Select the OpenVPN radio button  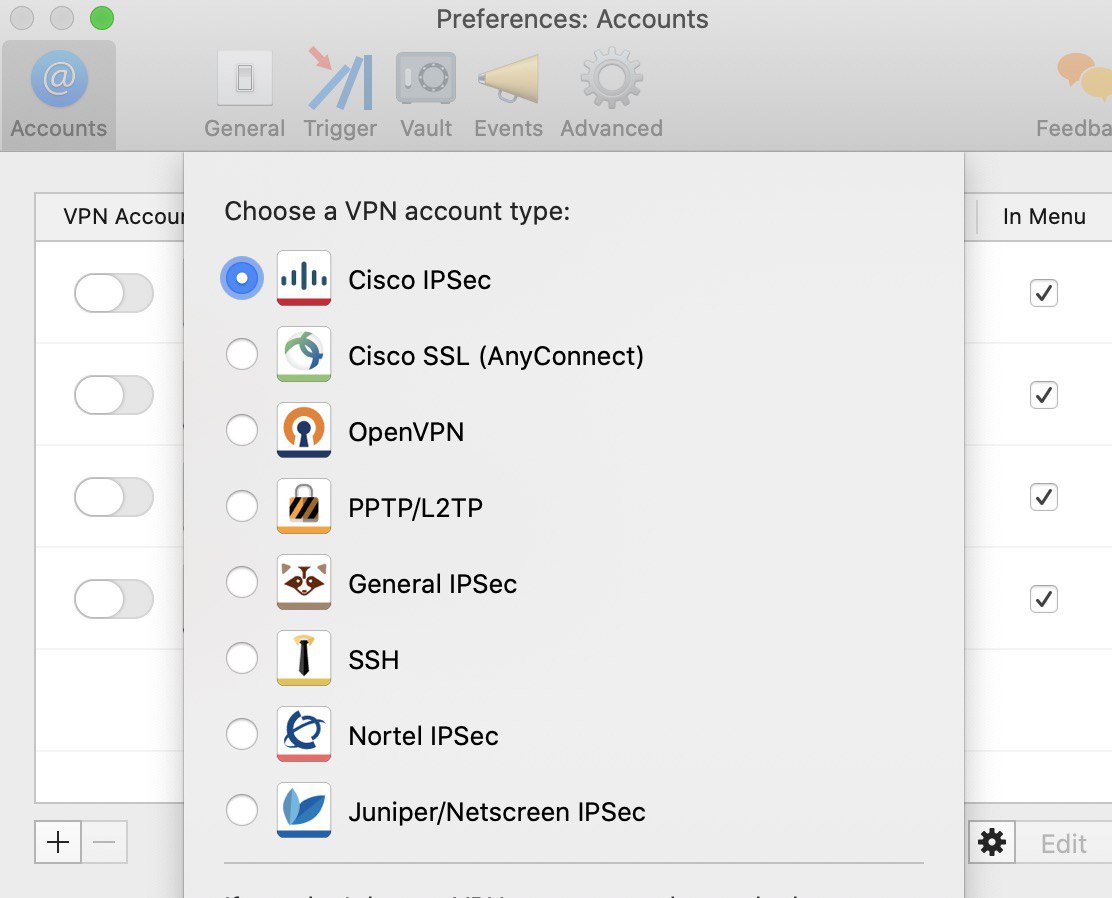pos(242,430)
